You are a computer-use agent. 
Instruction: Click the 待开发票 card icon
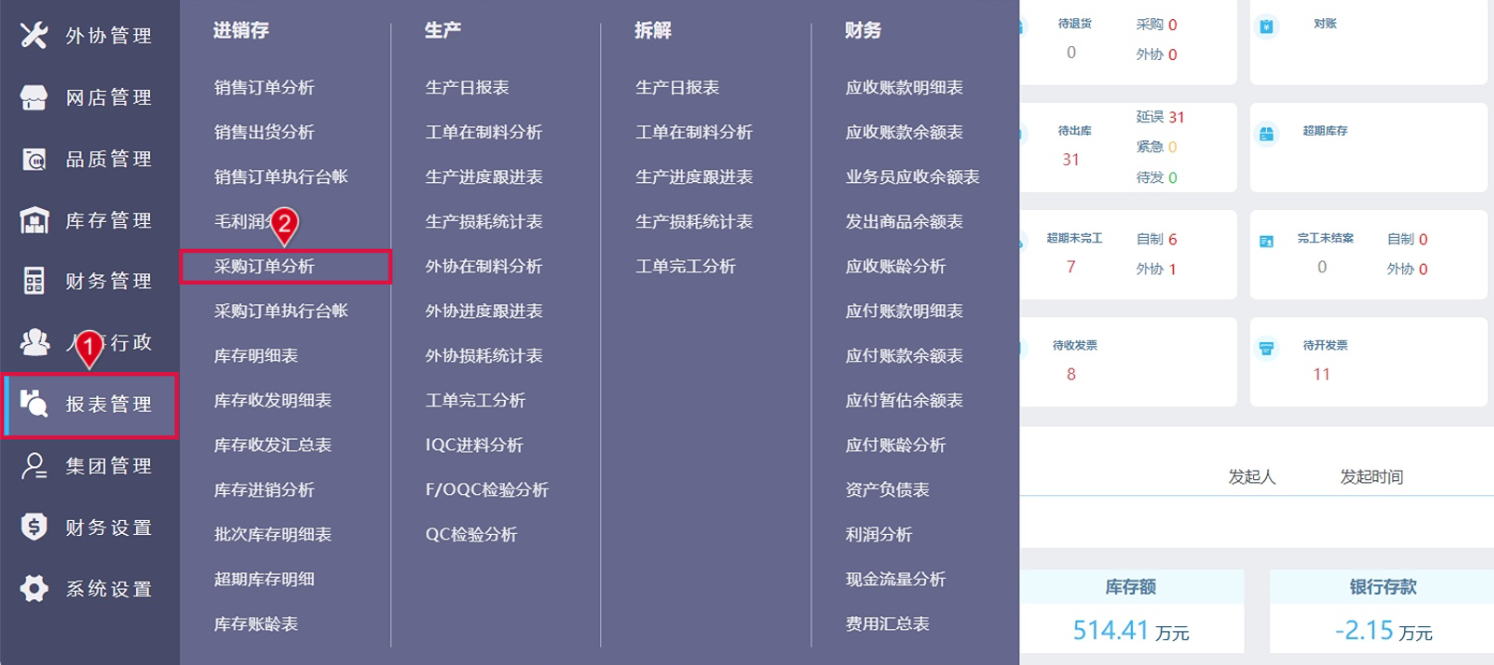click(x=1267, y=348)
